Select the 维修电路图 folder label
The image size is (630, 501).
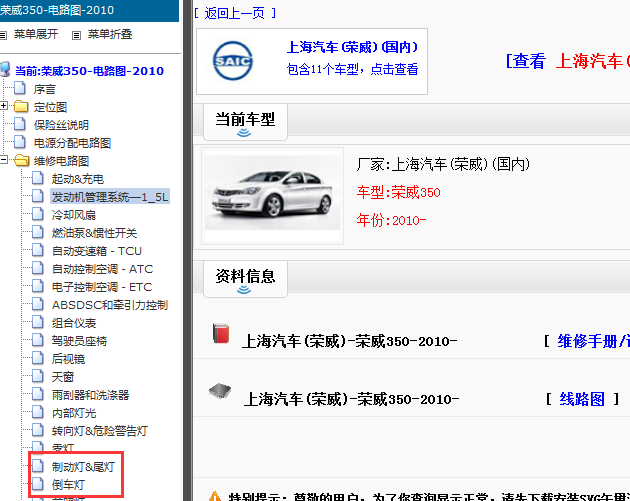(x=61, y=161)
